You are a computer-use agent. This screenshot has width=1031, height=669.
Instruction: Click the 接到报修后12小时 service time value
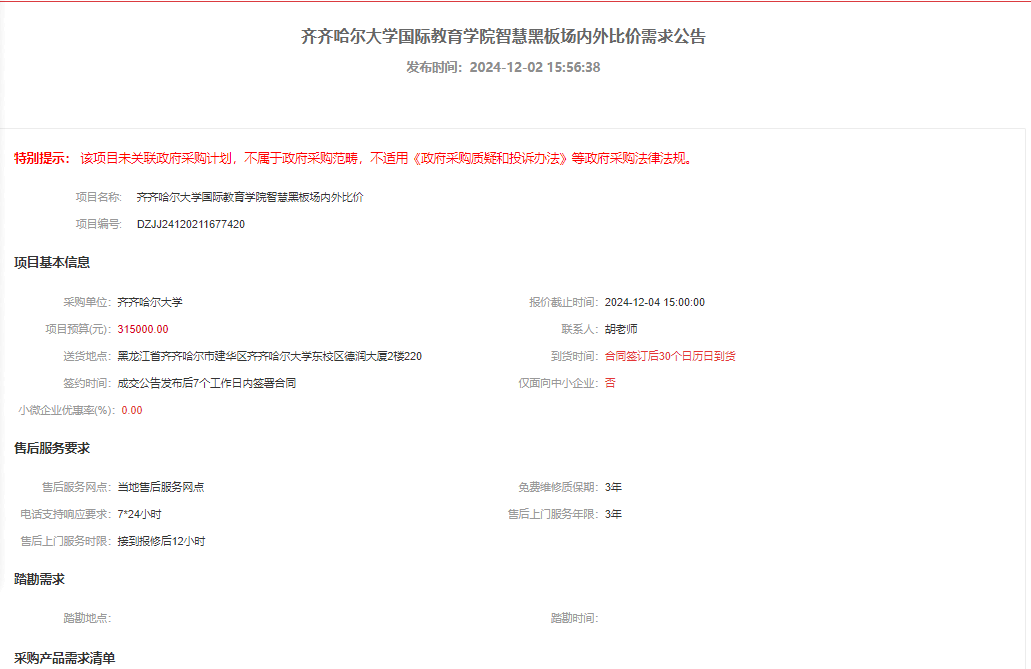[x=161, y=541]
